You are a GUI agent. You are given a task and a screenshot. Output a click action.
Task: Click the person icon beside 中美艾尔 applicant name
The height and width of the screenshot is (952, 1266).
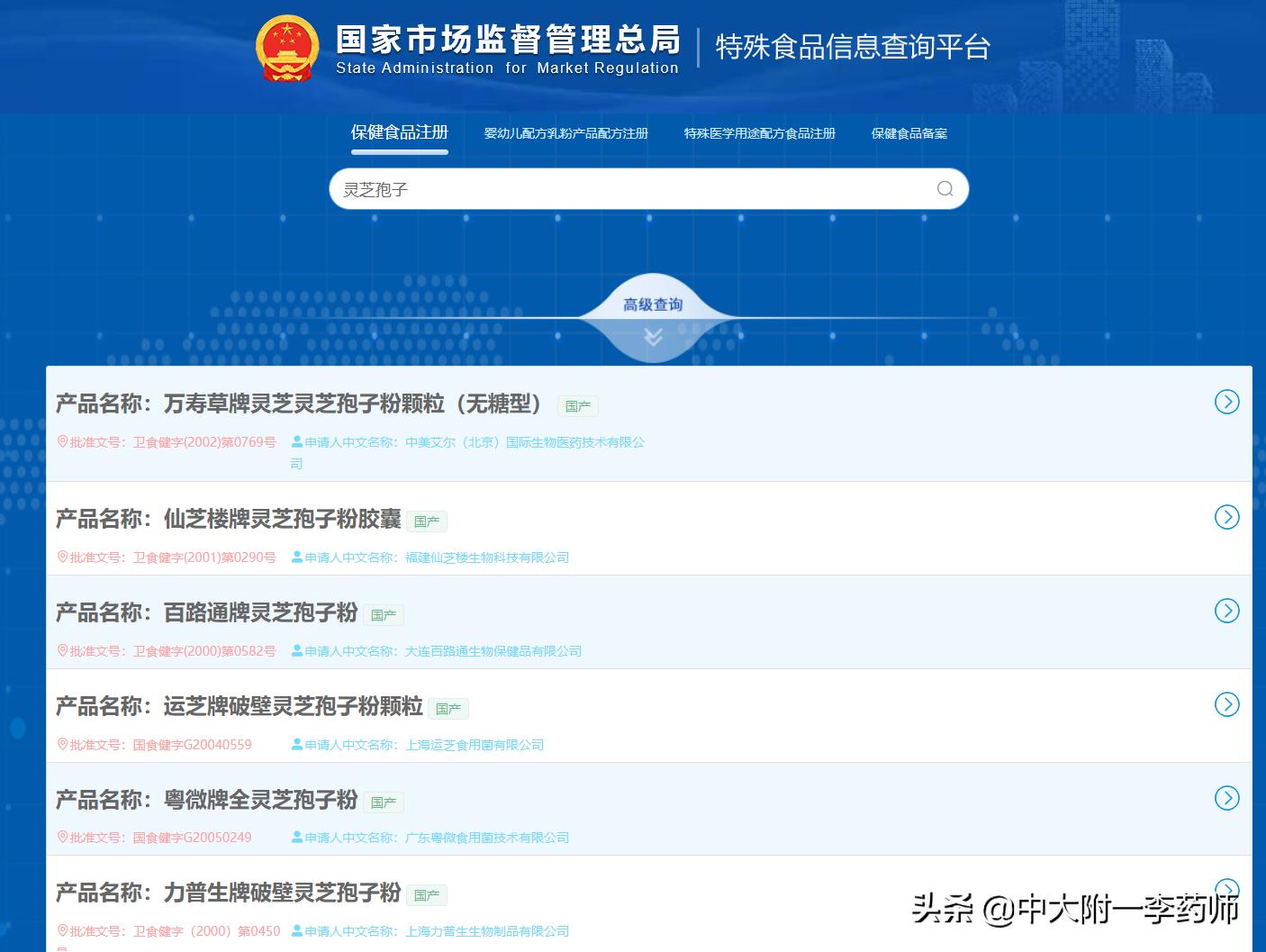pos(294,442)
